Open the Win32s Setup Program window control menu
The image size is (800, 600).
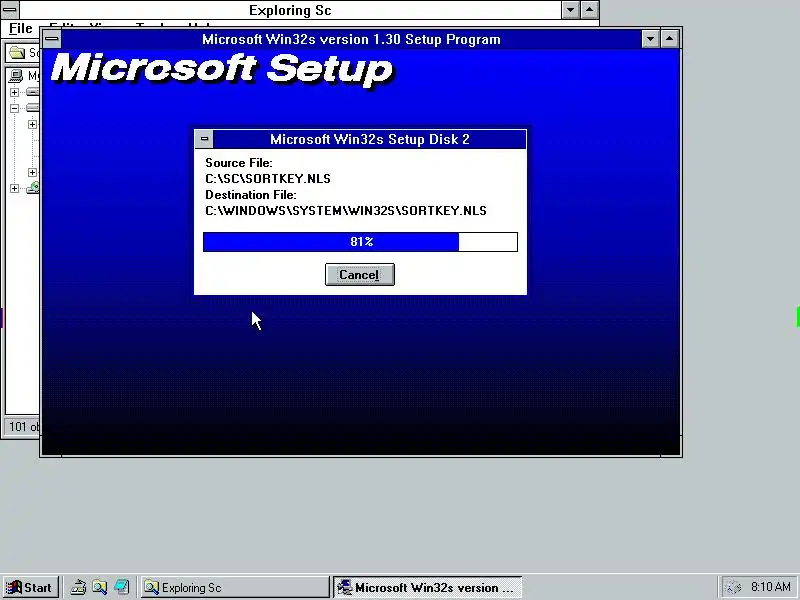point(52,39)
